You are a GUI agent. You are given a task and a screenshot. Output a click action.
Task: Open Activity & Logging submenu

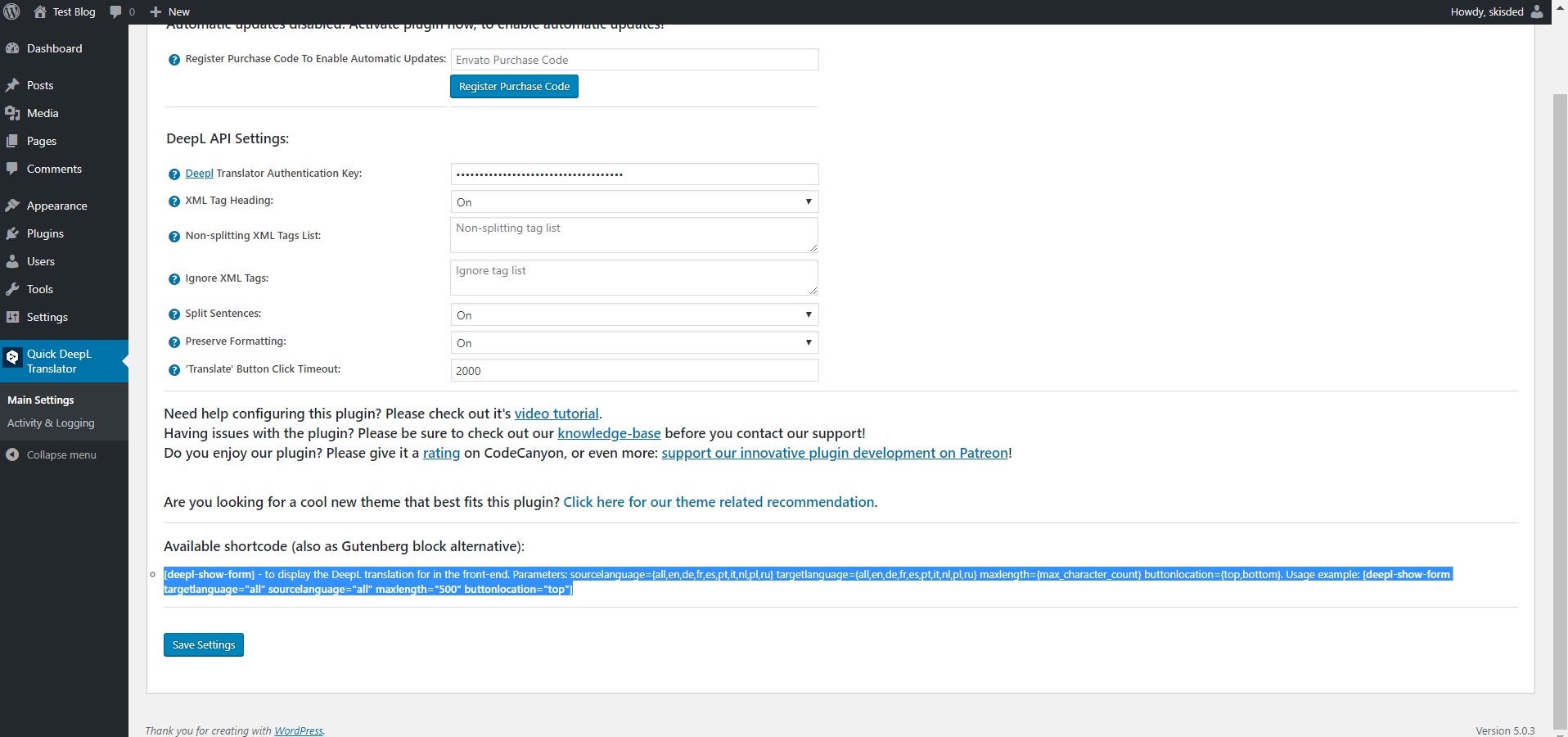click(51, 423)
